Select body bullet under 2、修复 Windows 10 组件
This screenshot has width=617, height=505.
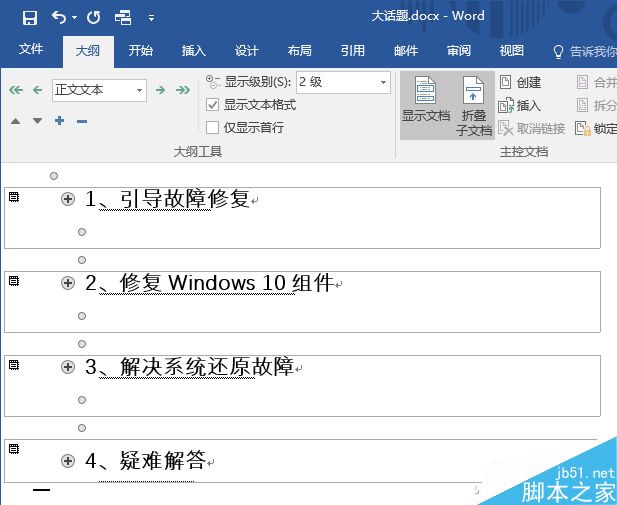point(82,316)
